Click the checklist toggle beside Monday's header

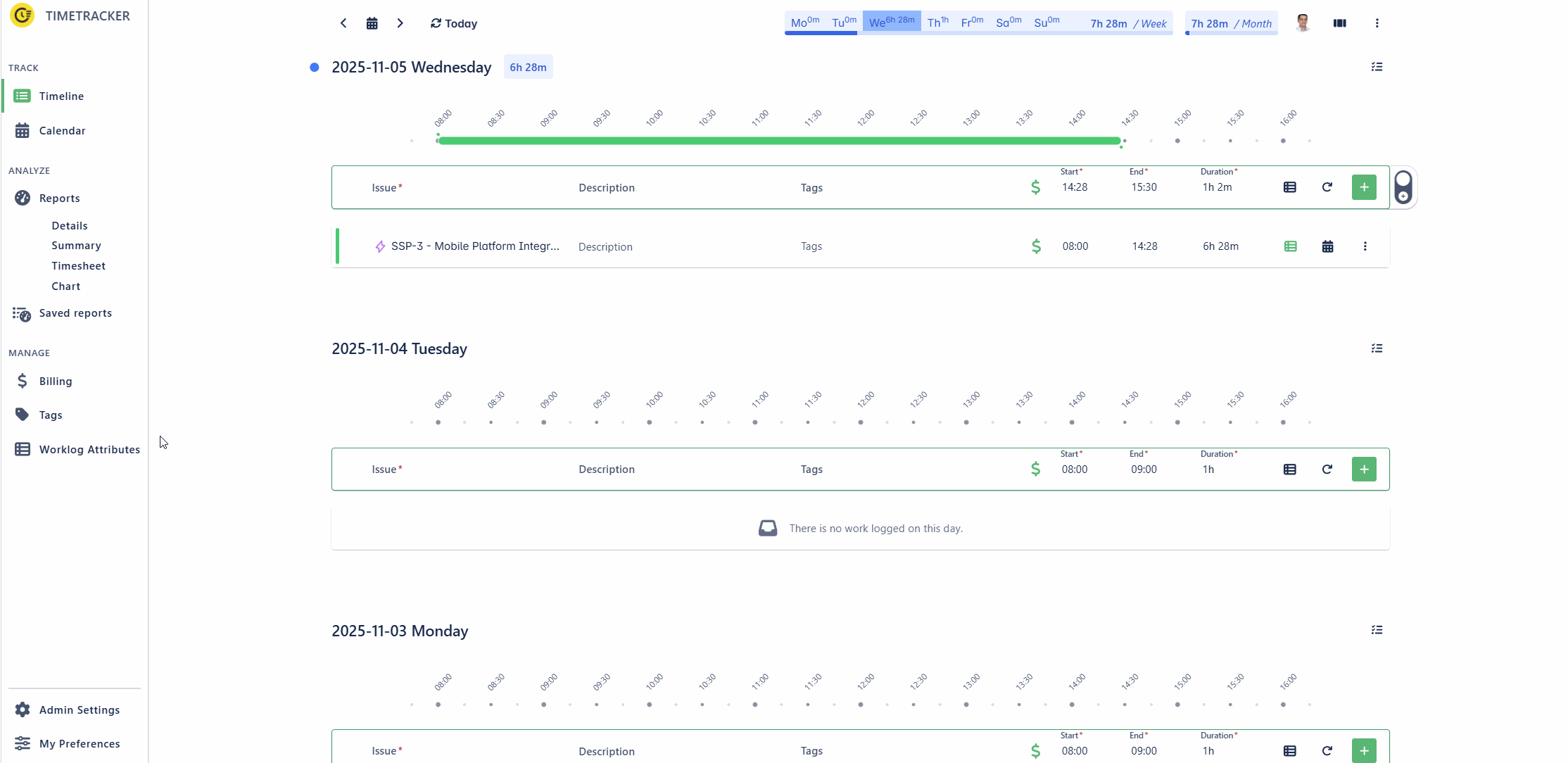pyautogui.click(x=1377, y=630)
